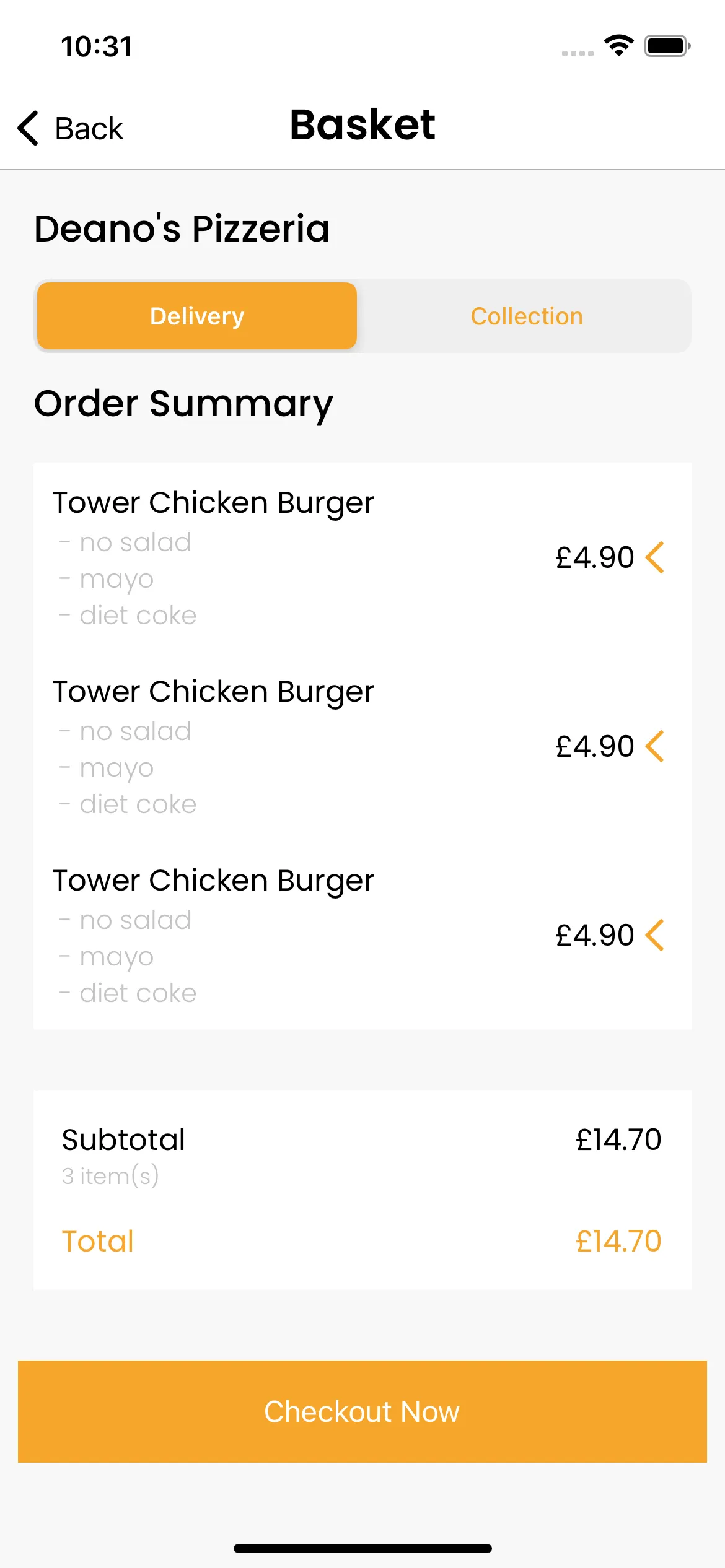Expand first Tower Chicken Burger chevron
Screen dimensions: 725x1568
[x=655, y=557]
